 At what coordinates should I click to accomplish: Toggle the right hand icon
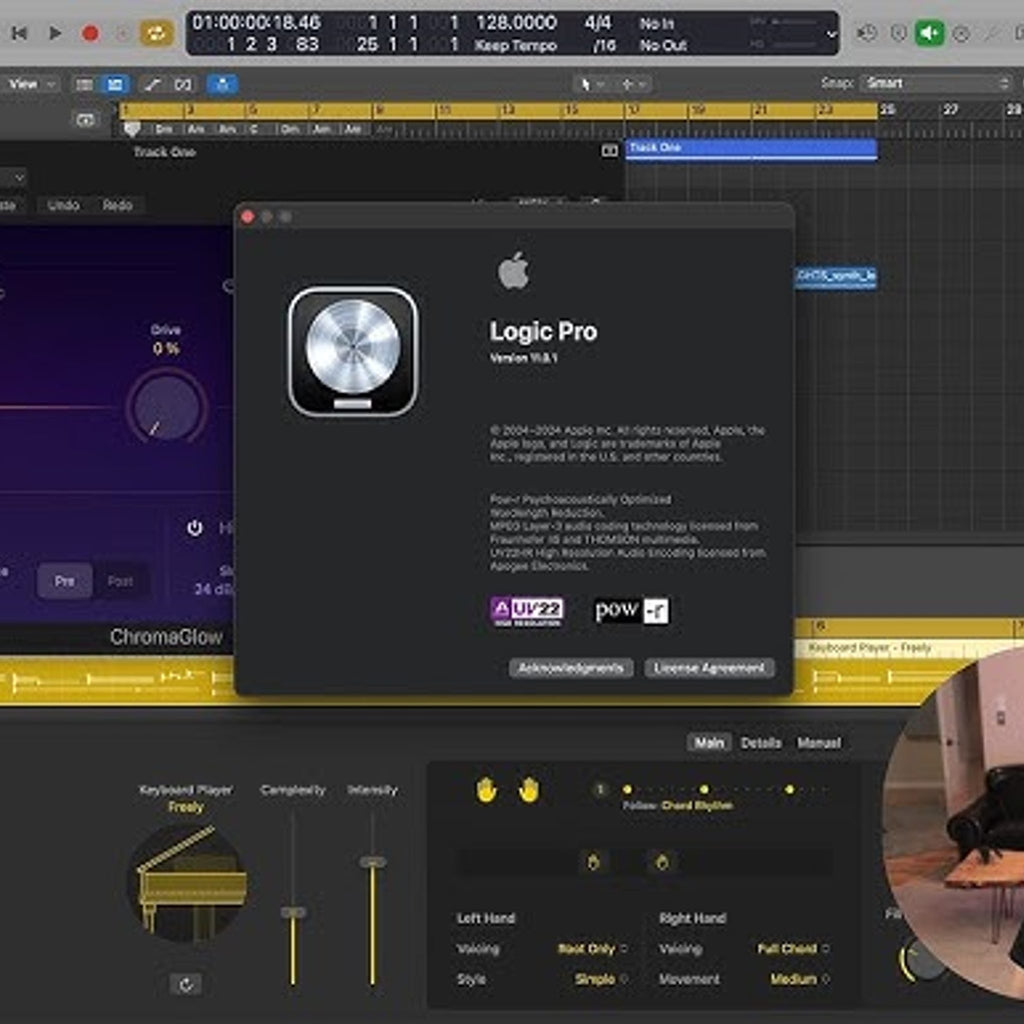[x=529, y=790]
